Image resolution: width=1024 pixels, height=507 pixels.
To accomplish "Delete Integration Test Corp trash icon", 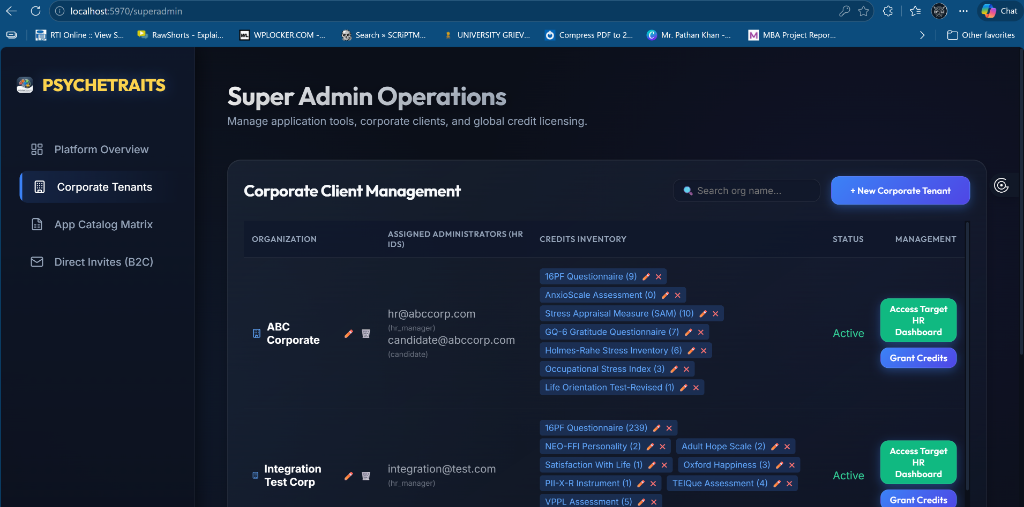I will [x=366, y=476].
